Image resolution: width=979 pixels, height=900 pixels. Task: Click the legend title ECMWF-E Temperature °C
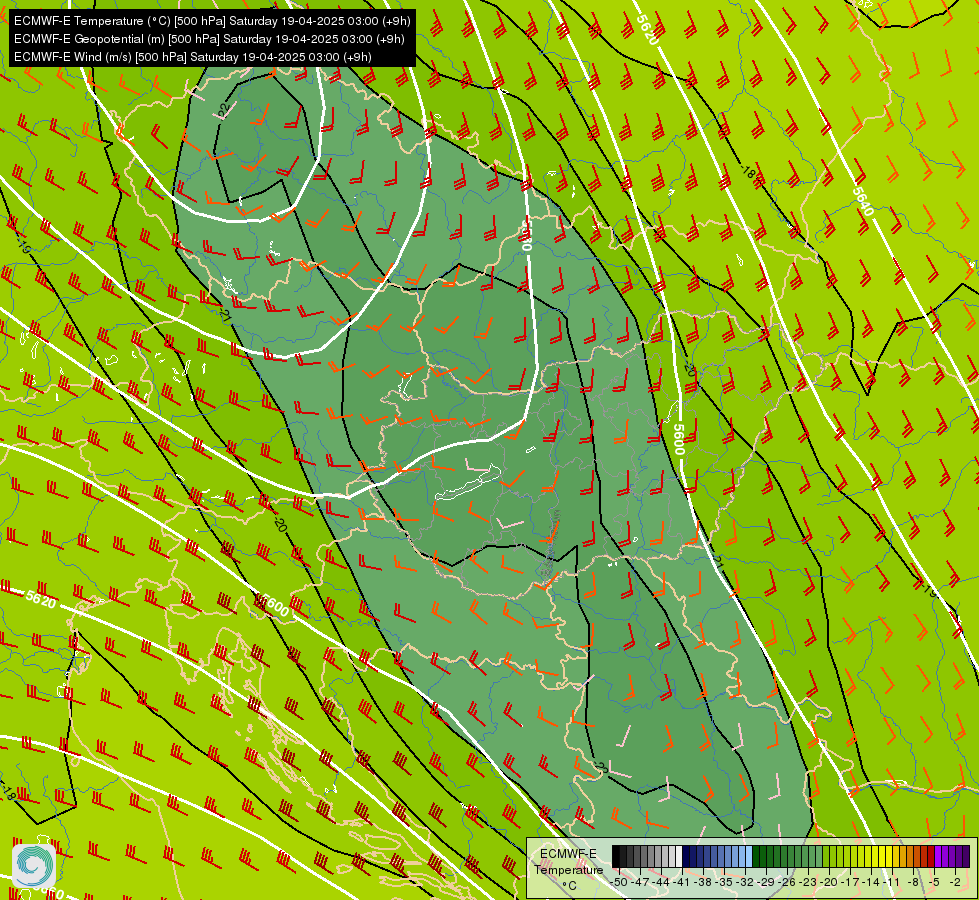click(568, 869)
